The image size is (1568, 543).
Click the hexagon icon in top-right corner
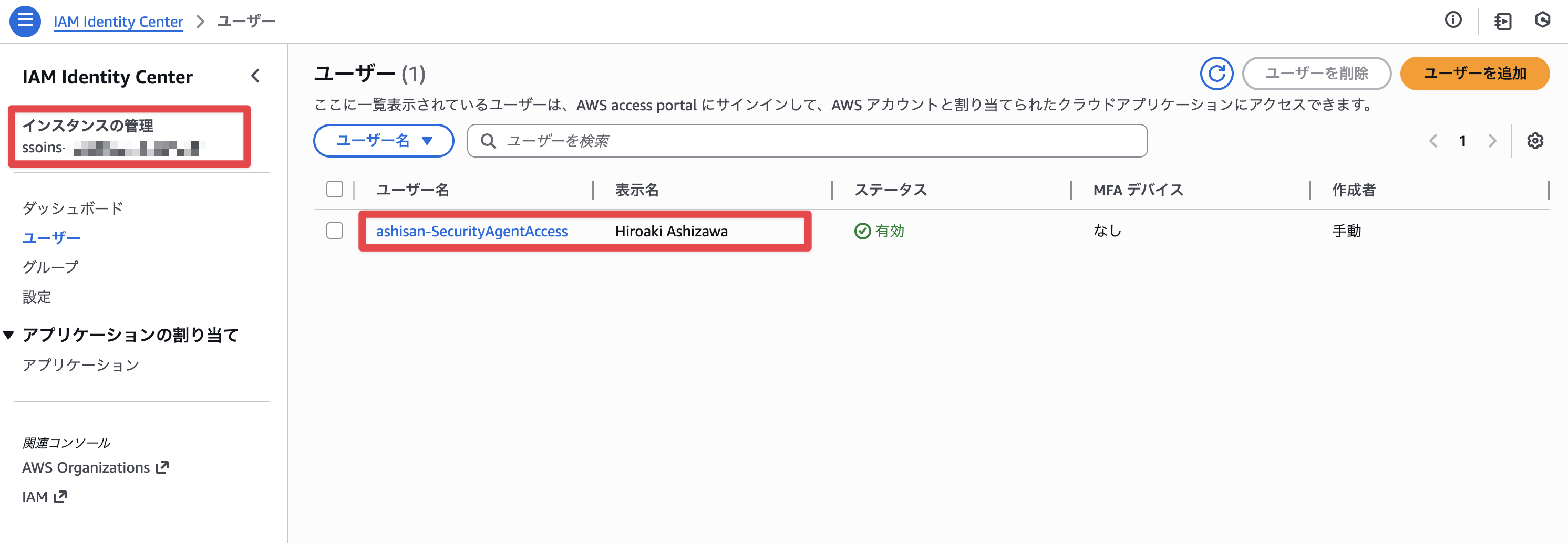tap(1542, 20)
